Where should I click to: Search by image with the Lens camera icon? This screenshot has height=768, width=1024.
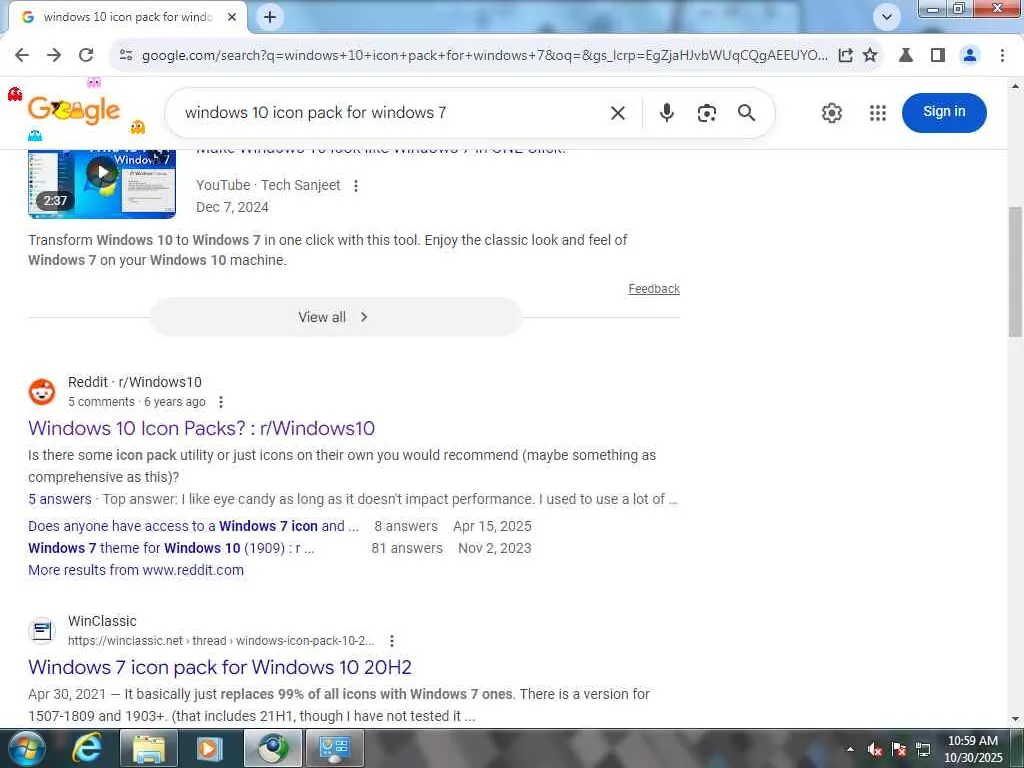(x=707, y=113)
